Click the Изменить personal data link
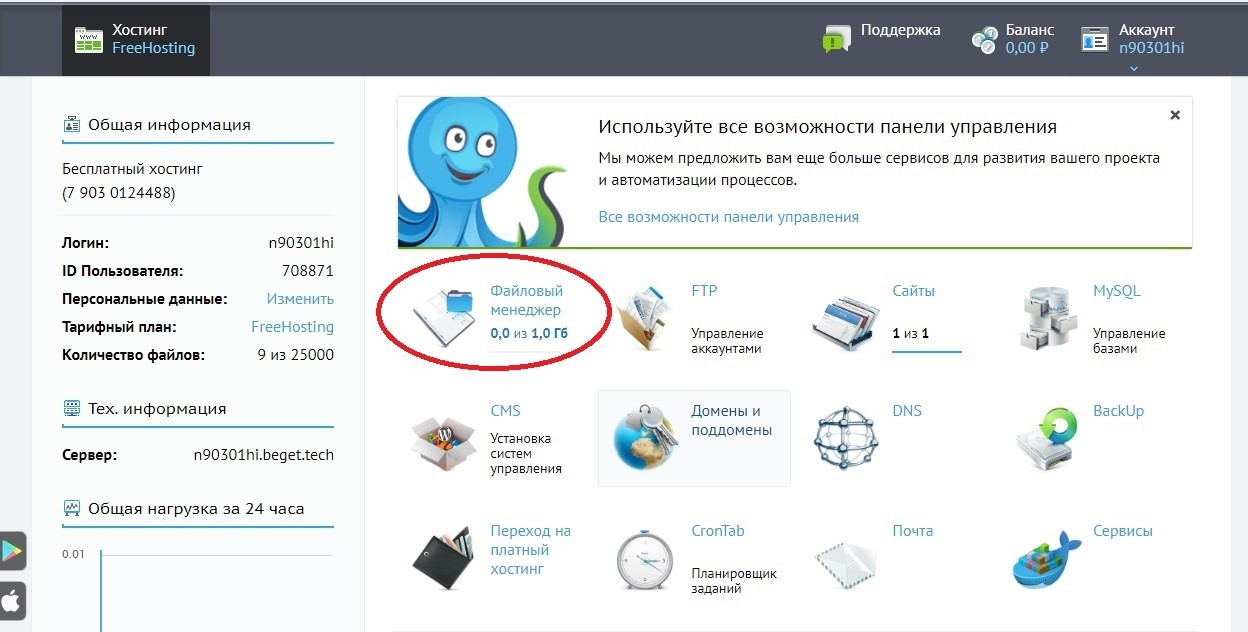This screenshot has width=1248, height=632. click(x=300, y=299)
